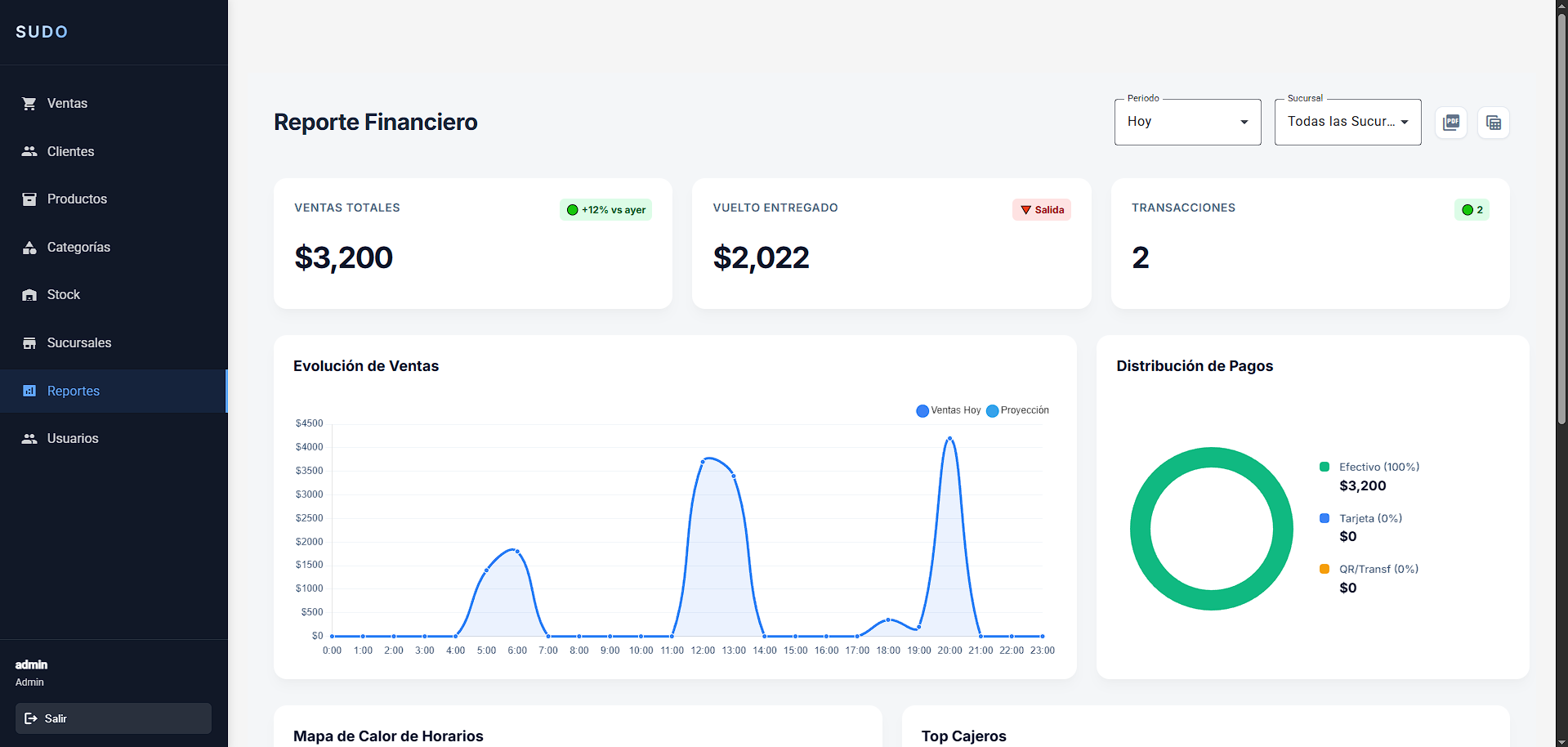Expand the Sucursal dropdown
1568x747 pixels.
click(x=1347, y=122)
